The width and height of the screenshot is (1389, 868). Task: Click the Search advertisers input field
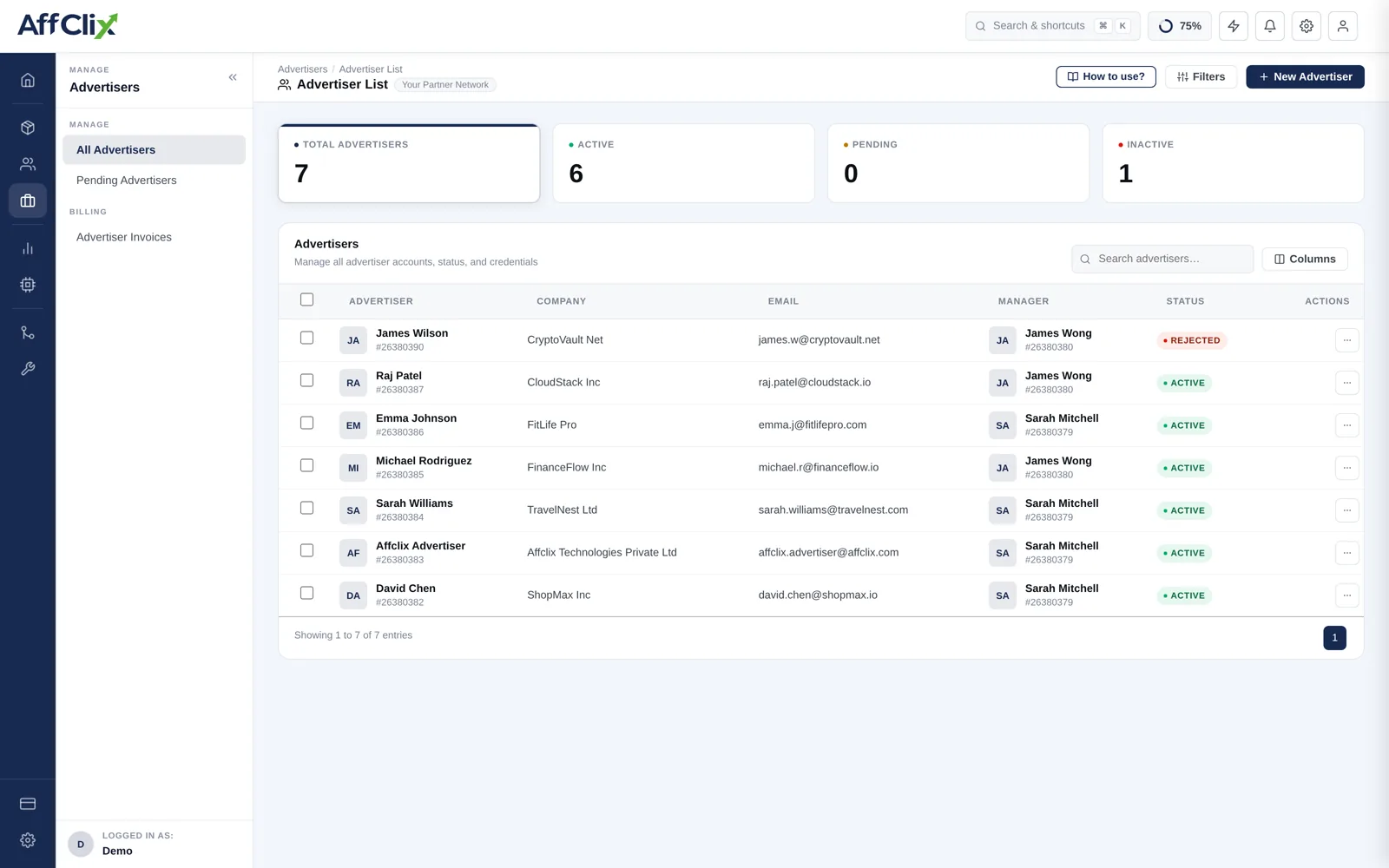coord(1162,259)
